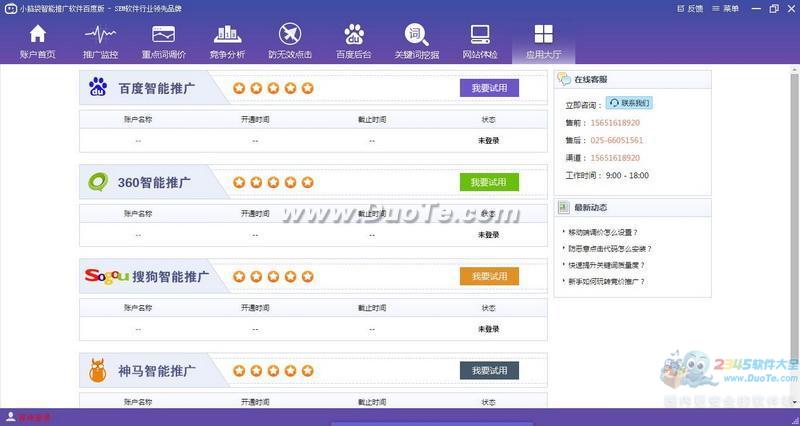Open 推广监控 pulse monitor icon

point(100,35)
